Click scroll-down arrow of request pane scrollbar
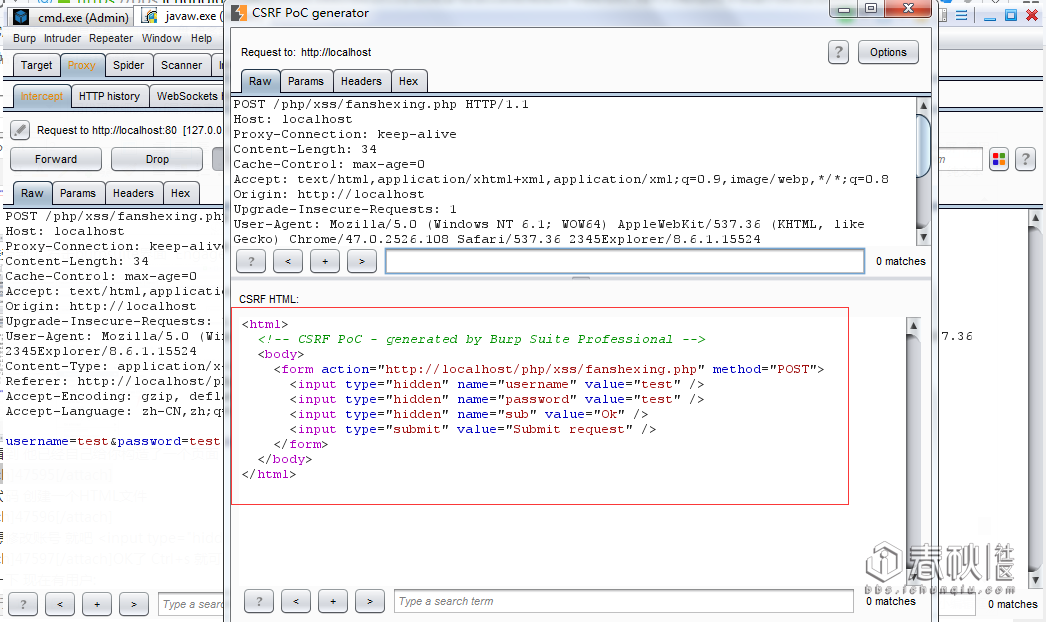Screen dimensions: 1046x622 point(923,237)
